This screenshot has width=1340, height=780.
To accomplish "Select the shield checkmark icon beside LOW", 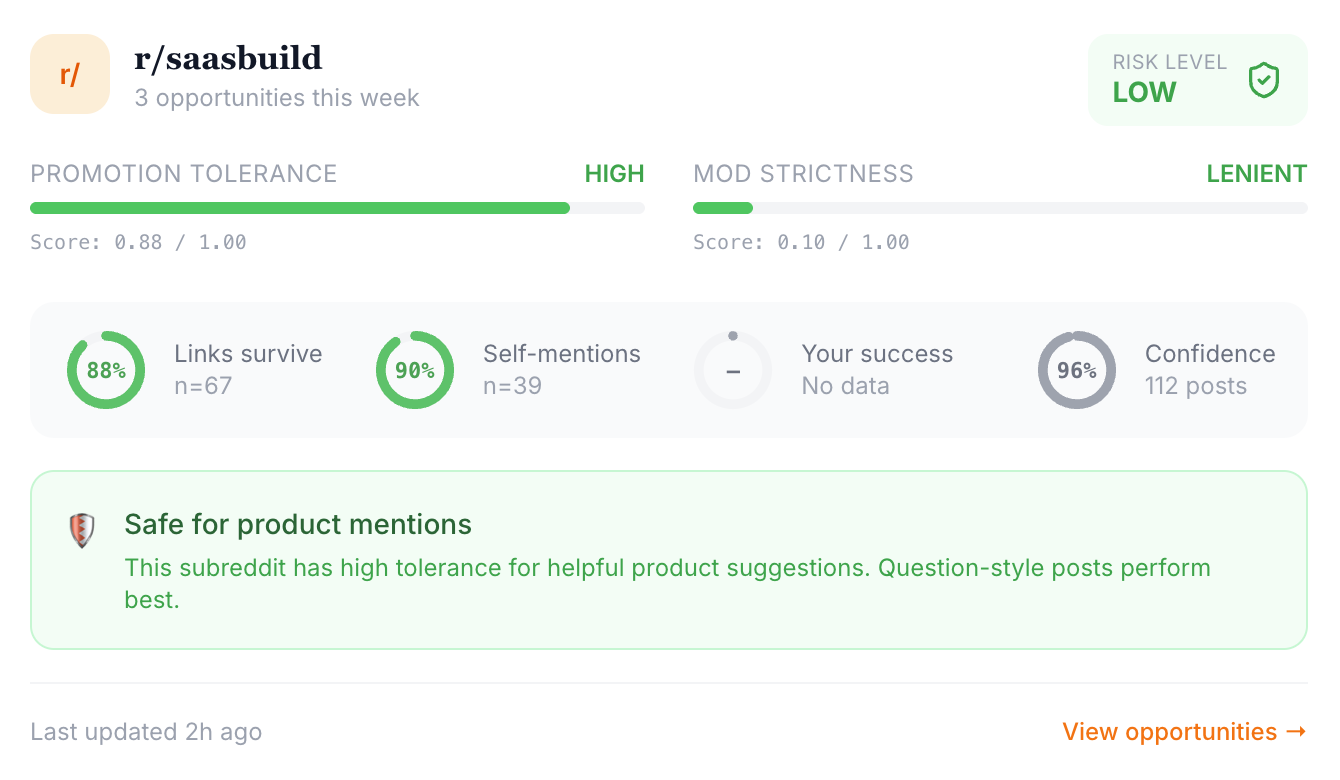I will pos(1263,80).
